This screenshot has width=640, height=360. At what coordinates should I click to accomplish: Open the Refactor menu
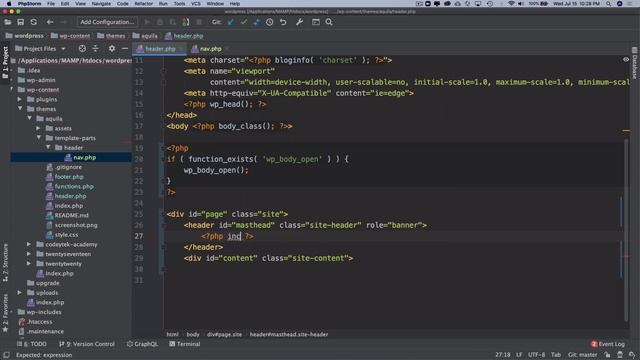[144, 4]
